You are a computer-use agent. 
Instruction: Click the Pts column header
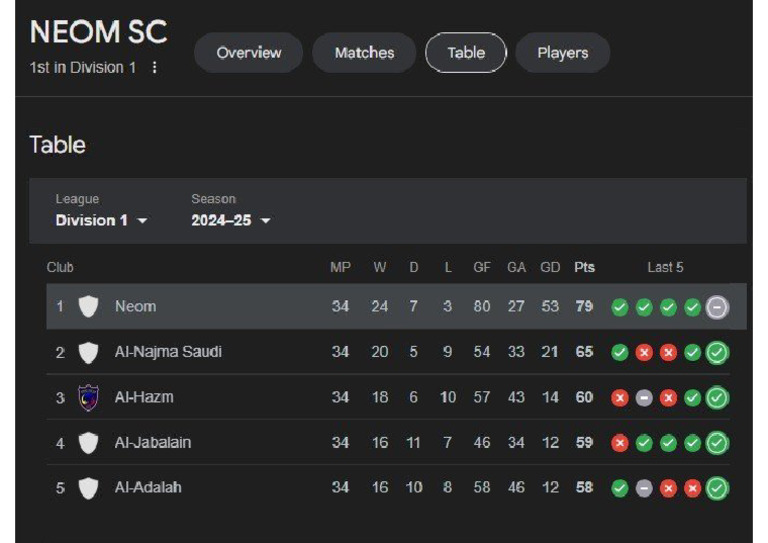pos(584,267)
